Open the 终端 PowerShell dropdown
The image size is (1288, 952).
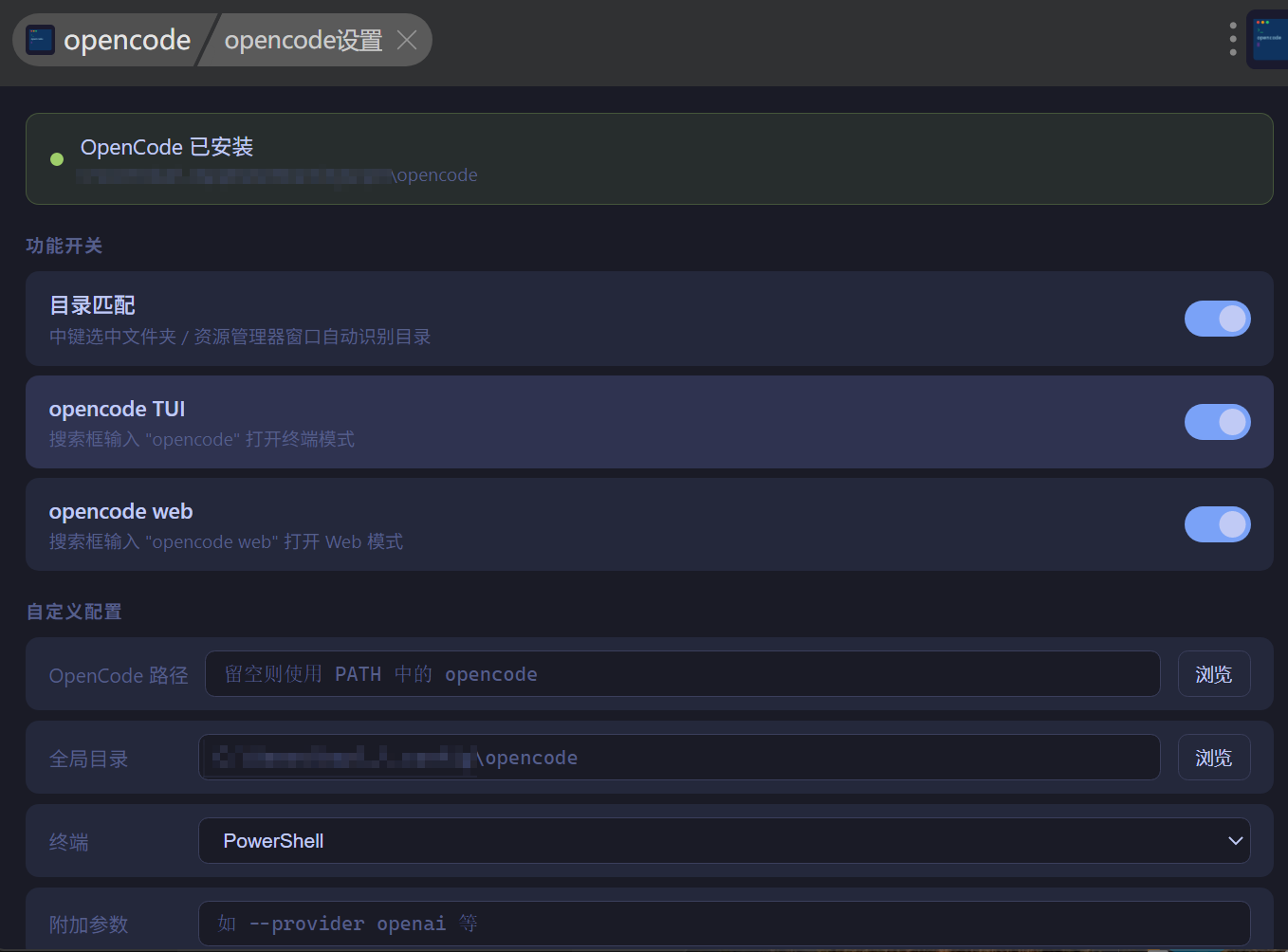pyautogui.click(x=725, y=841)
